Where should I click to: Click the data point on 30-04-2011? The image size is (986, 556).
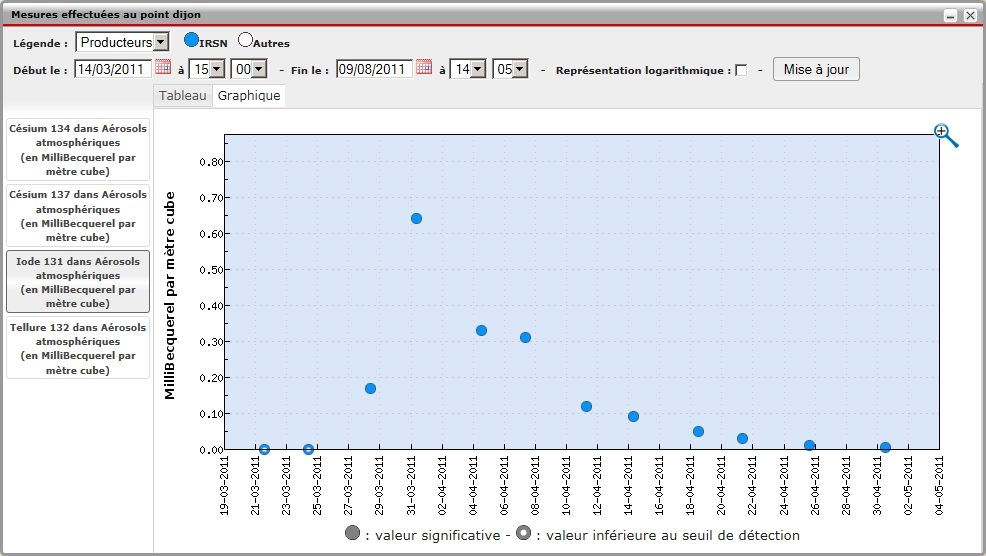(885, 447)
